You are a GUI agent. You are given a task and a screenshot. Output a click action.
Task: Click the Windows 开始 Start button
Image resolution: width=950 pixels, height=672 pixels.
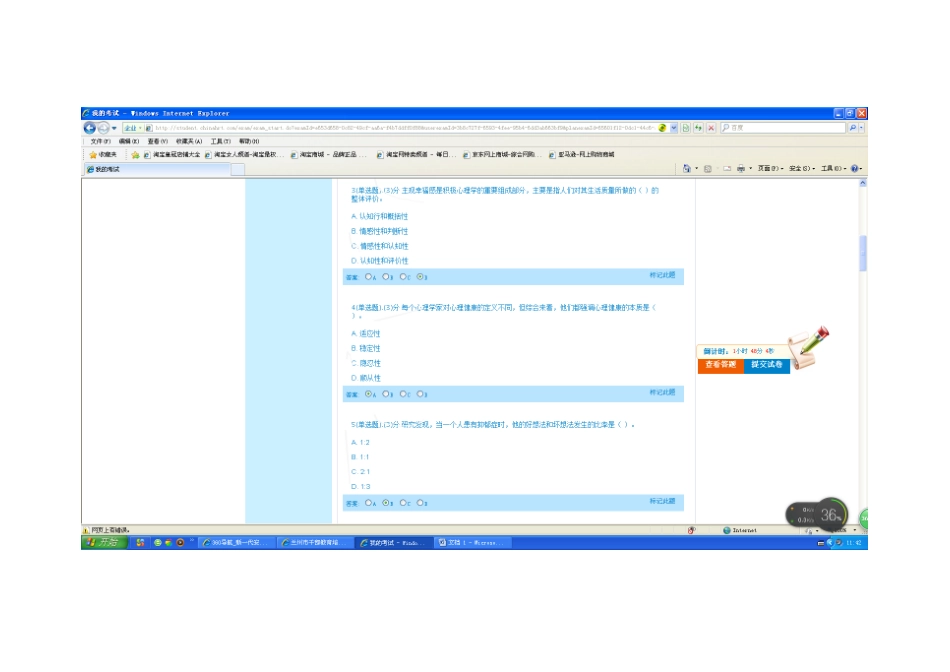102,542
